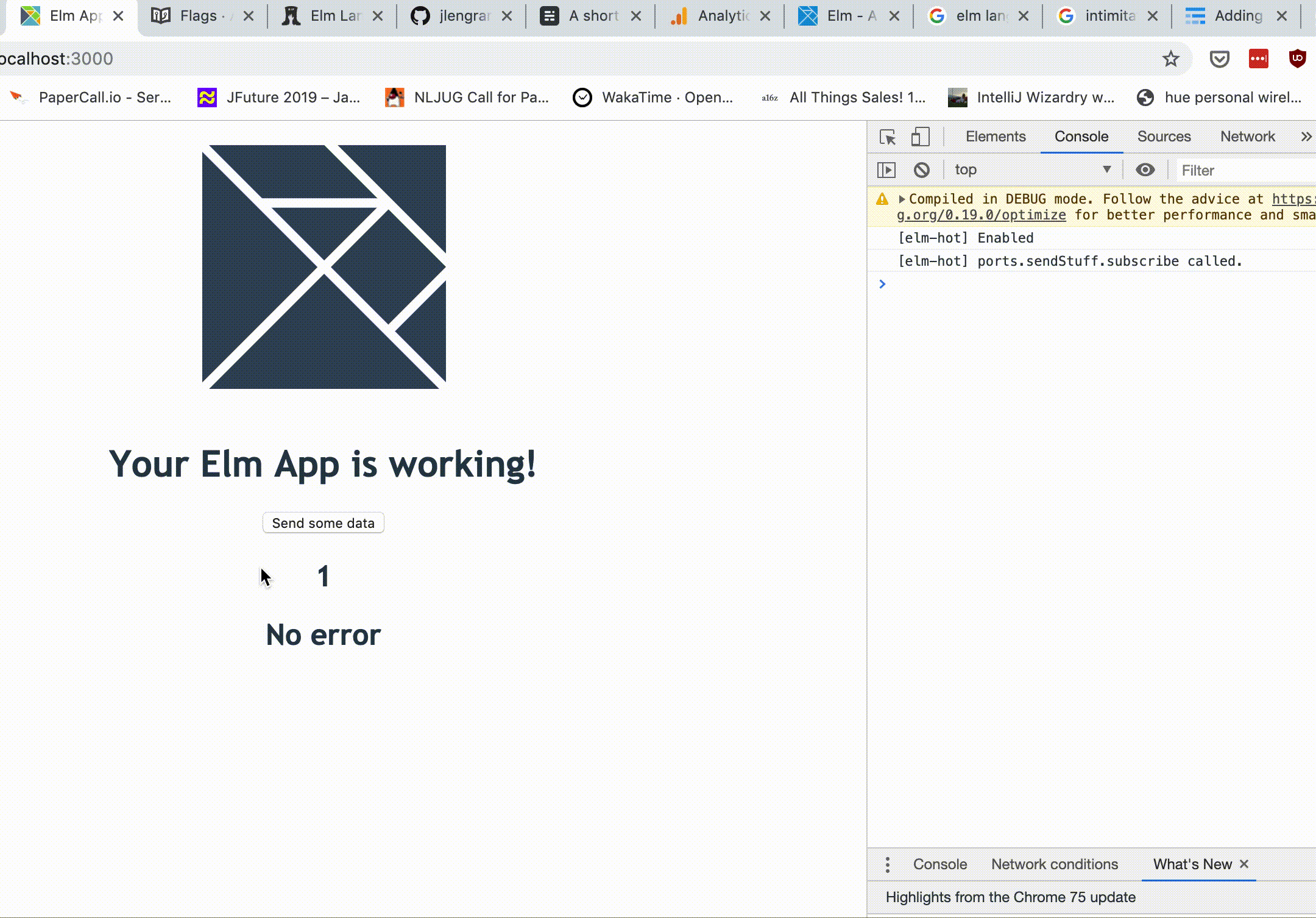Image resolution: width=1316 pixels, height=918 pixels.
Task: Open the Pocket extension icon
Action: pyautogui.click(x=1219, y=59)
